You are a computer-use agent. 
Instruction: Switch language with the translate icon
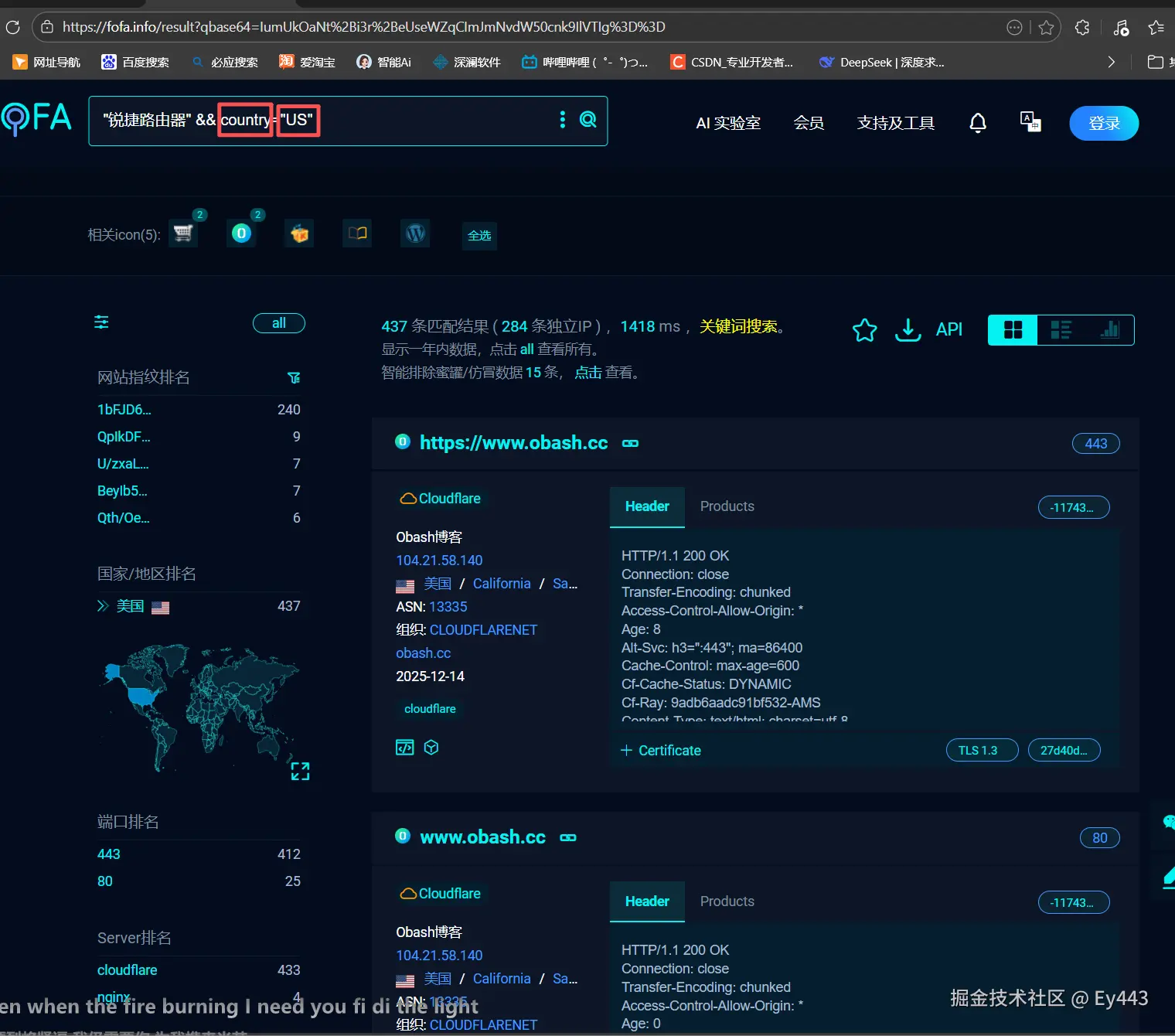point(1030,121)
